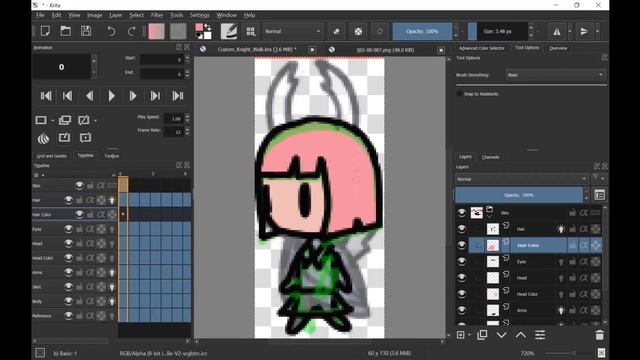Add a duplicate frame

coord(64,120)
